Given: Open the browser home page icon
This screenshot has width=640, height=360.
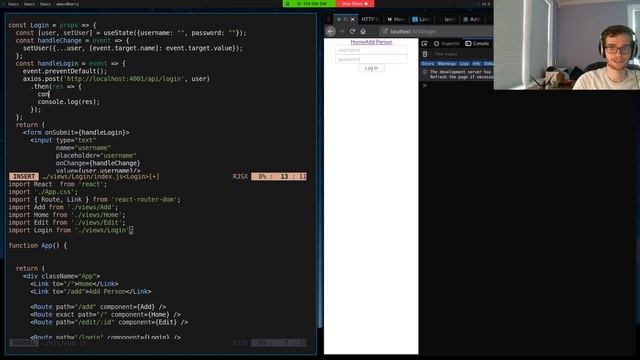Looking at the screenshot, I should [363, 31].
